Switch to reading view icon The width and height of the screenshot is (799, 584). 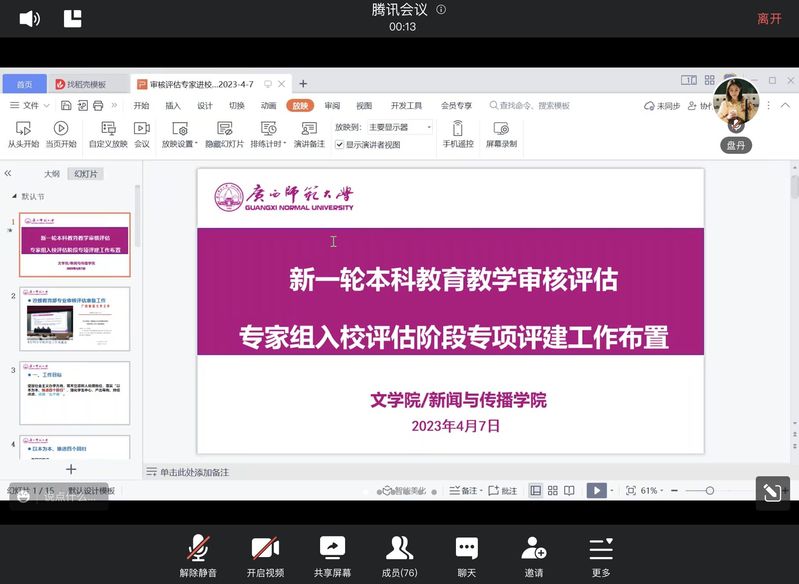569,491
